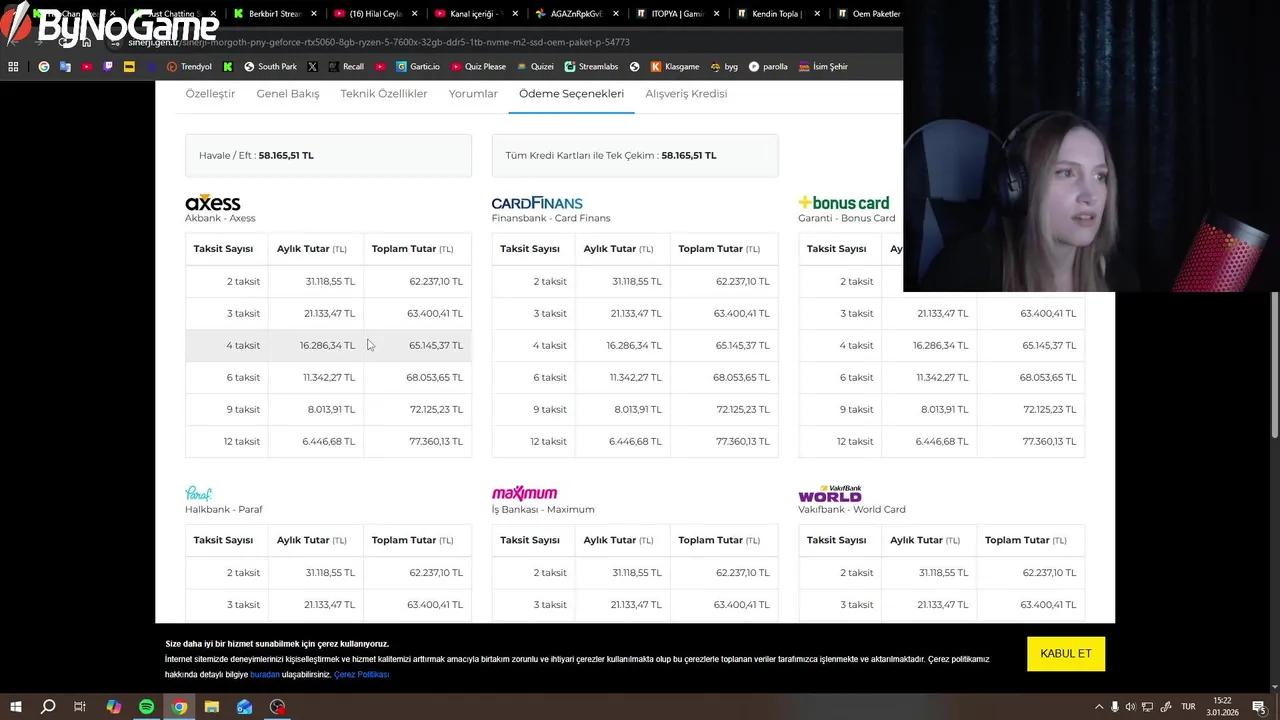Open the X (Twitter) bookmark icon
The height and width of the screenshot is (720, 1280).
coord(313,67)
